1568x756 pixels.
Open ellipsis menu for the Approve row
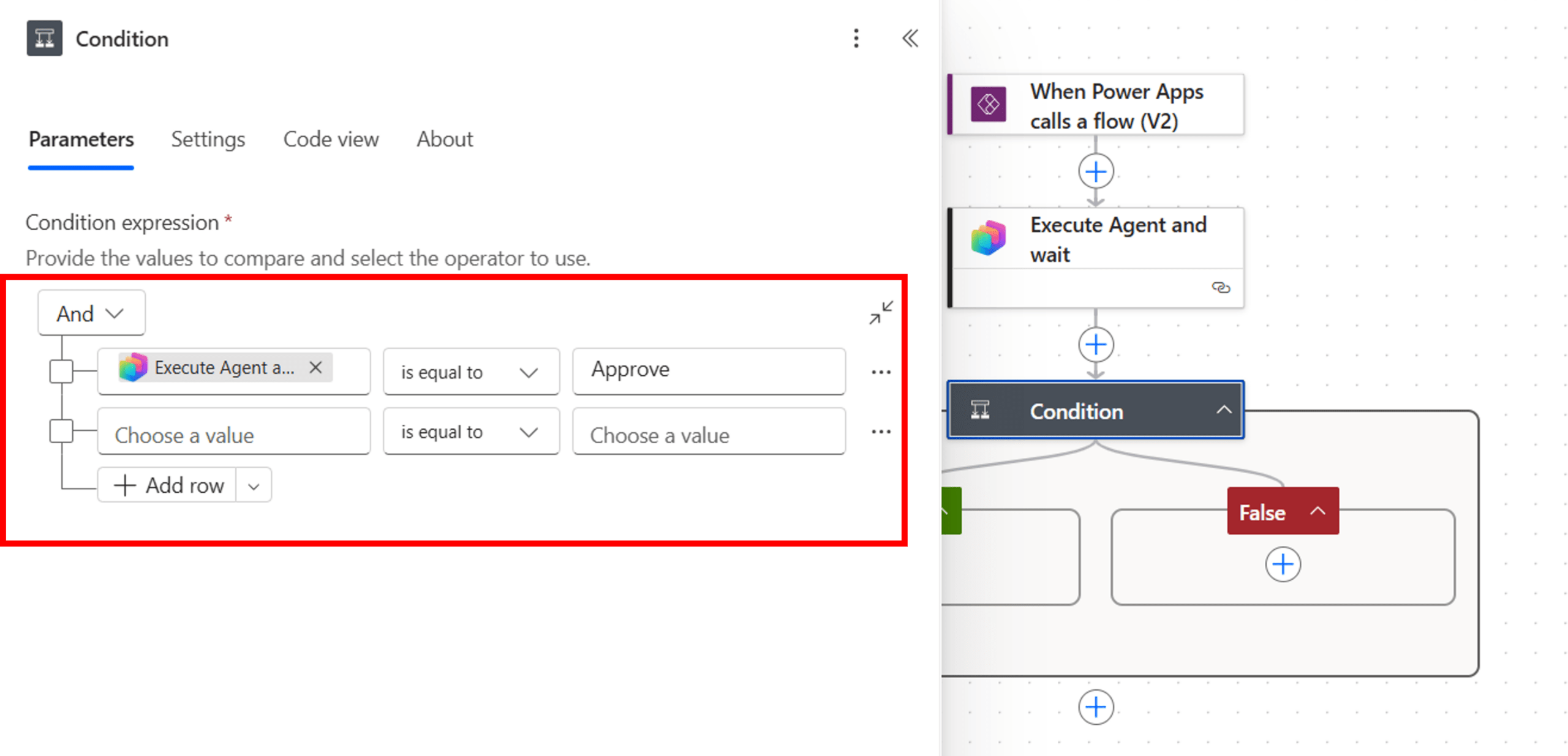[880, 372]
